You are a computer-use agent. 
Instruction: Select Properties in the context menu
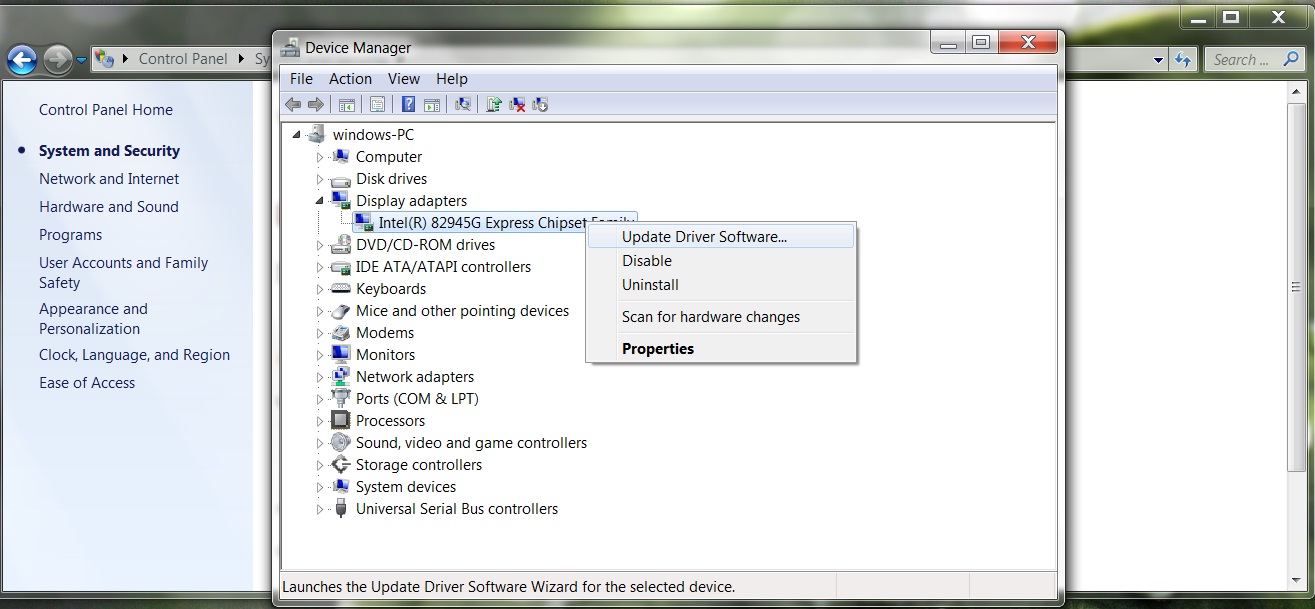coord(658,348)
